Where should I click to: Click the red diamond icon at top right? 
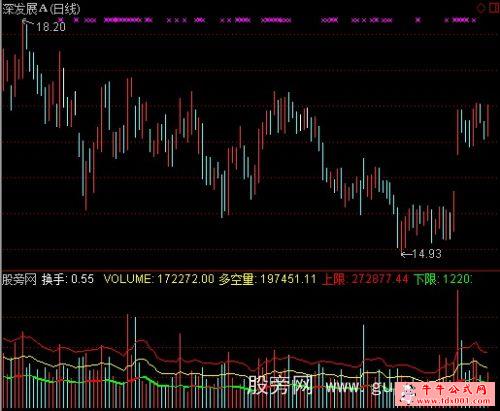pyautogui.click(x=481, y=7)
